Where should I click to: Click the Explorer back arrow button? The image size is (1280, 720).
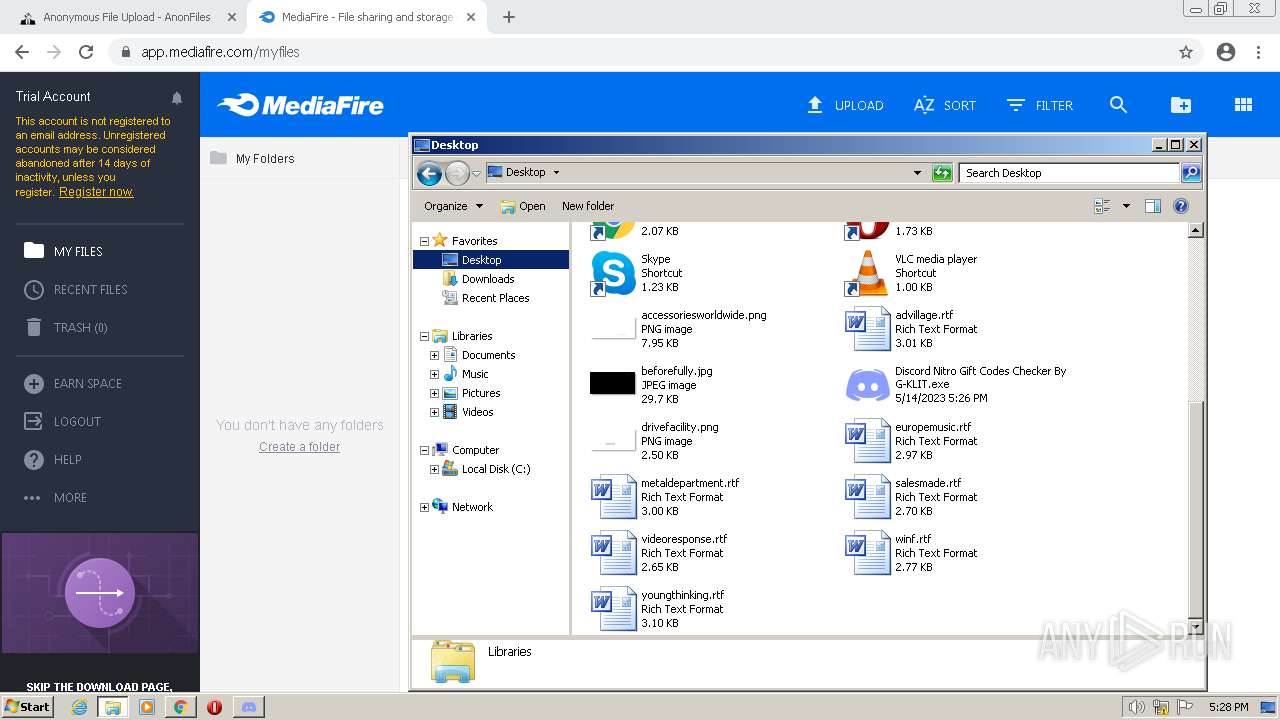point(429,173)
